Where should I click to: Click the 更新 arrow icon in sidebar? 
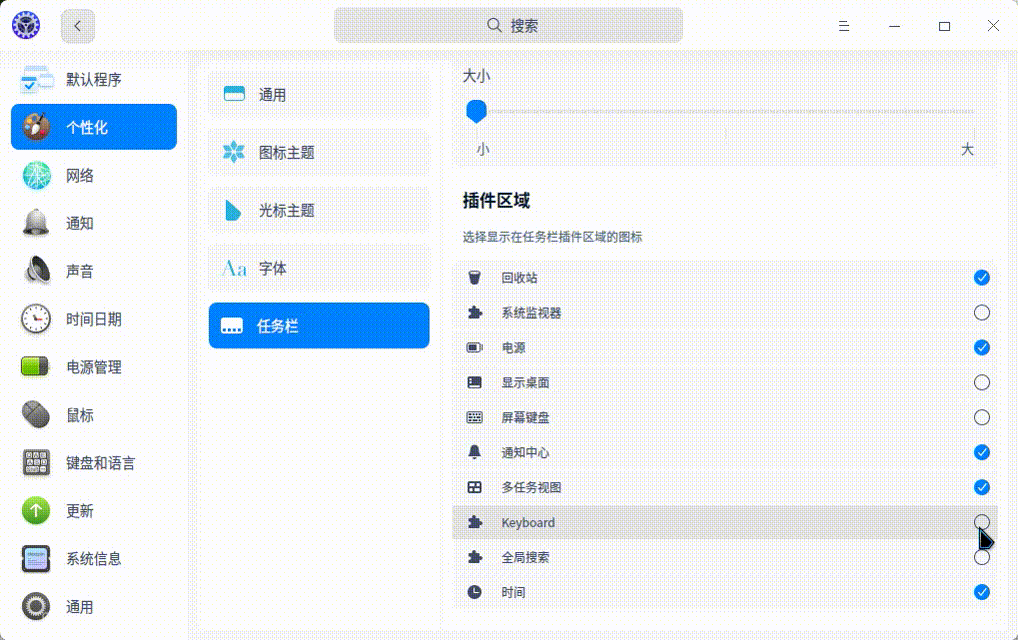click(35, 511)
